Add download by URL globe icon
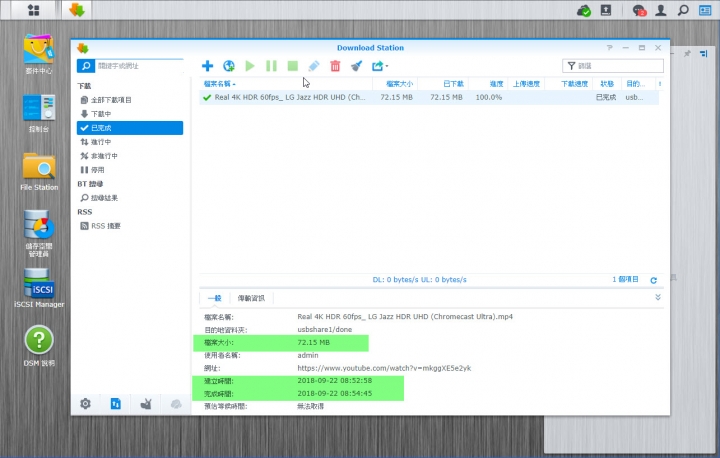 229,66
